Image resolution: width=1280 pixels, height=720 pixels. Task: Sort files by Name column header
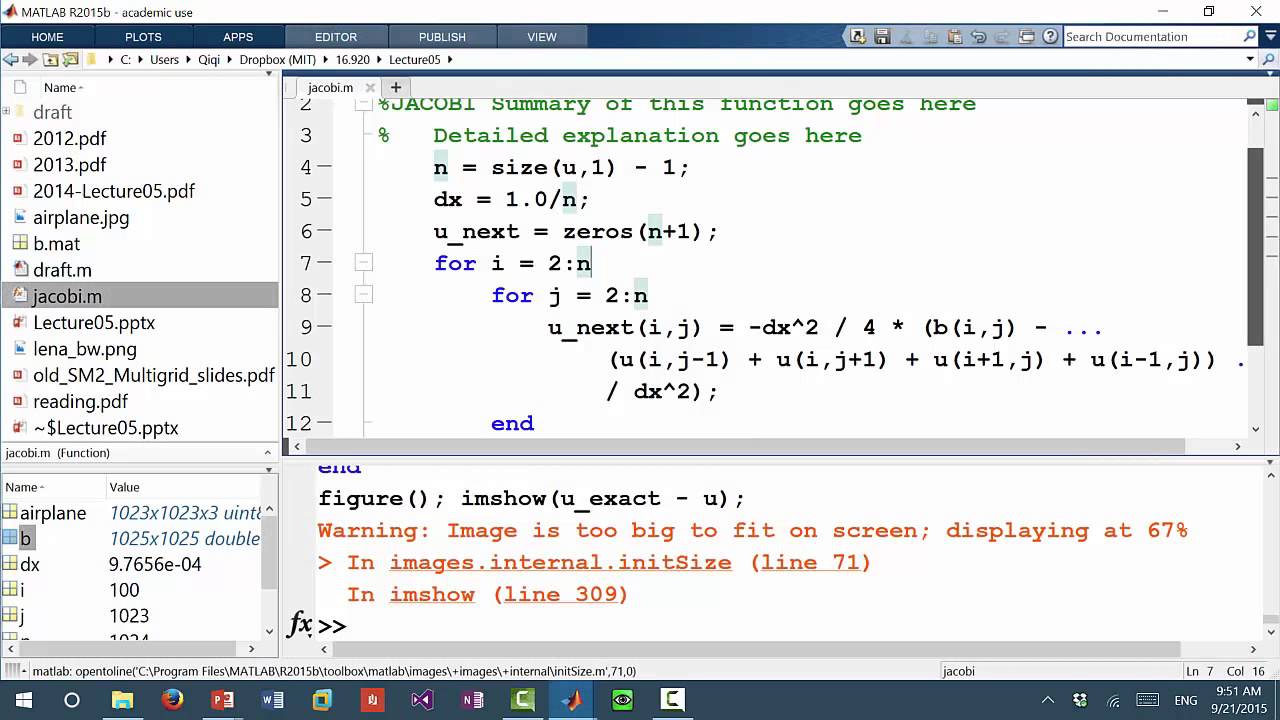62,87
